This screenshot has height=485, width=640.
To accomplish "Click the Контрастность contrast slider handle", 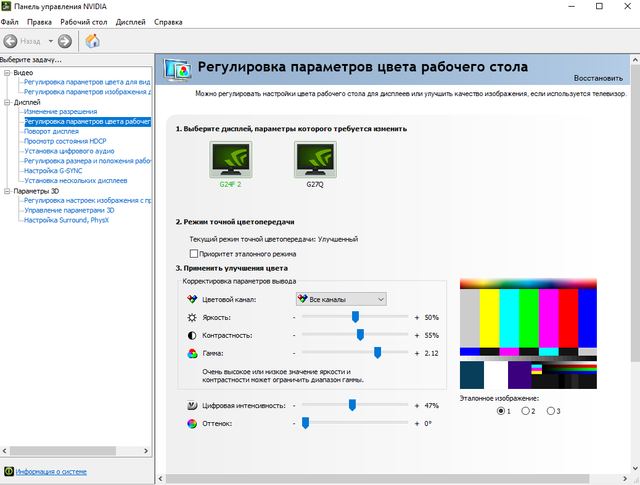I will click(360, 335).
